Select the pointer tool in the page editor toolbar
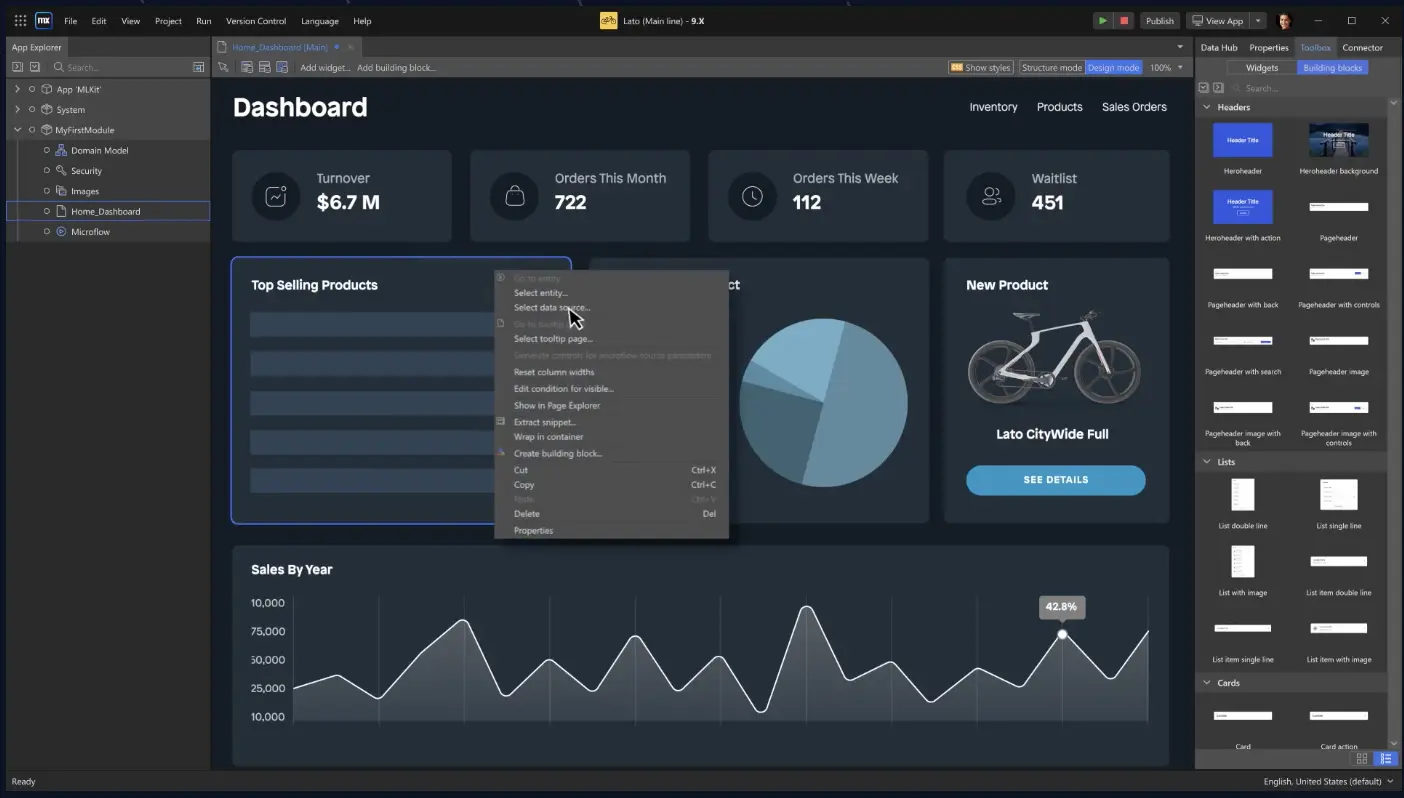Viewport: 1404px width, 798px height. [x=223, y=67]
